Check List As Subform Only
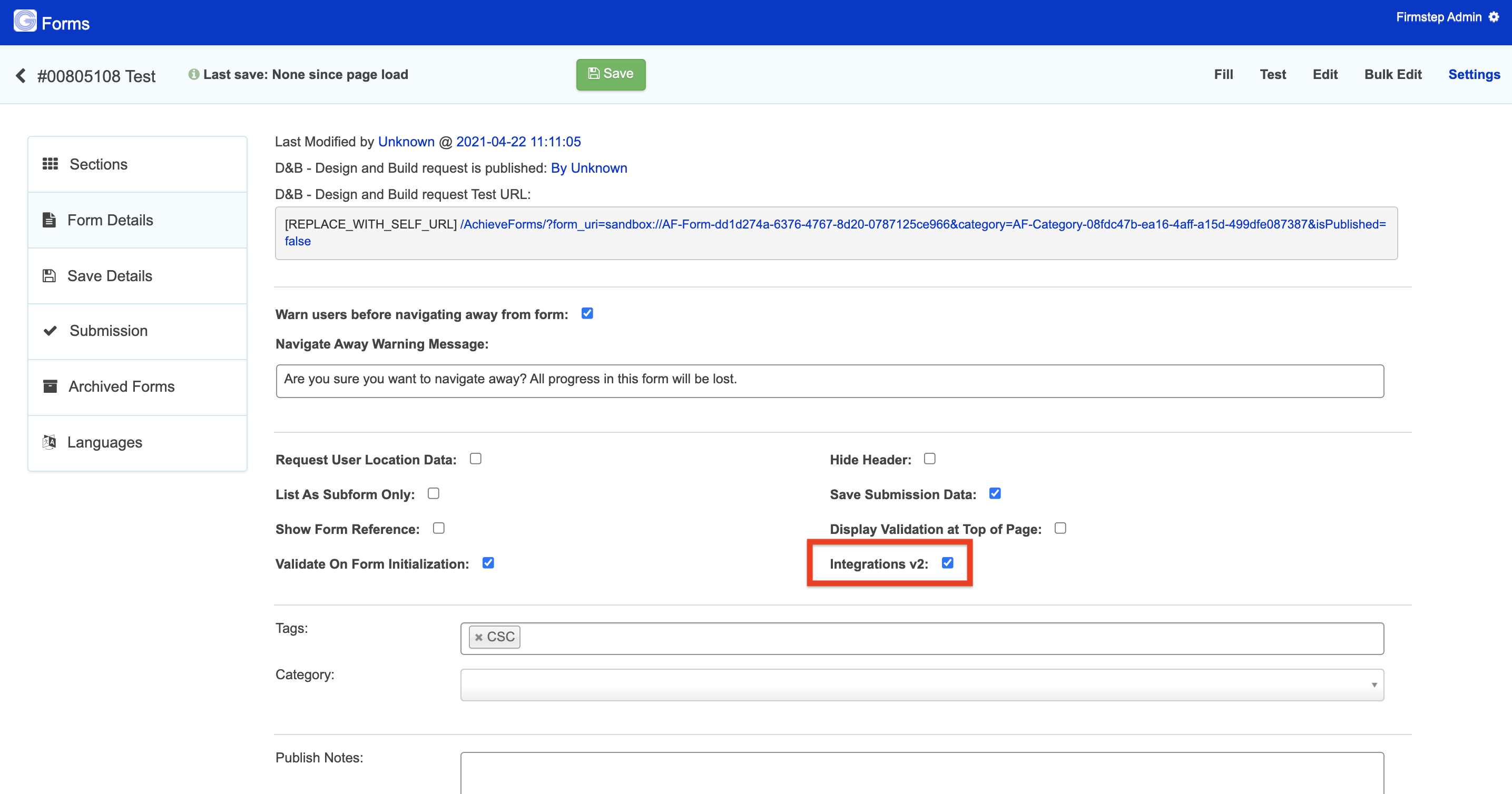This screenshot has width=1512, height=794. point(434,493)
